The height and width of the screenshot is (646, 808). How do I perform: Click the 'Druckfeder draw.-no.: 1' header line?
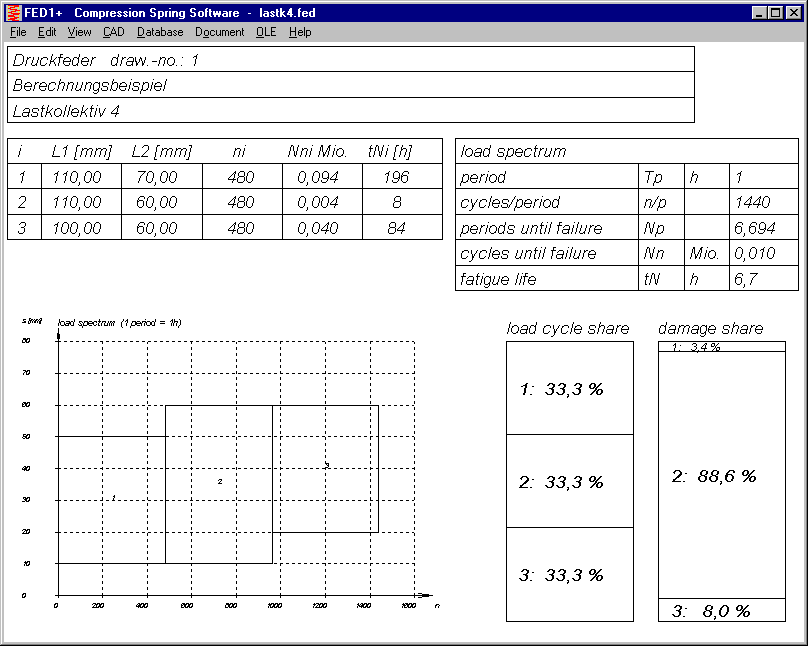(x=350, y=60)
